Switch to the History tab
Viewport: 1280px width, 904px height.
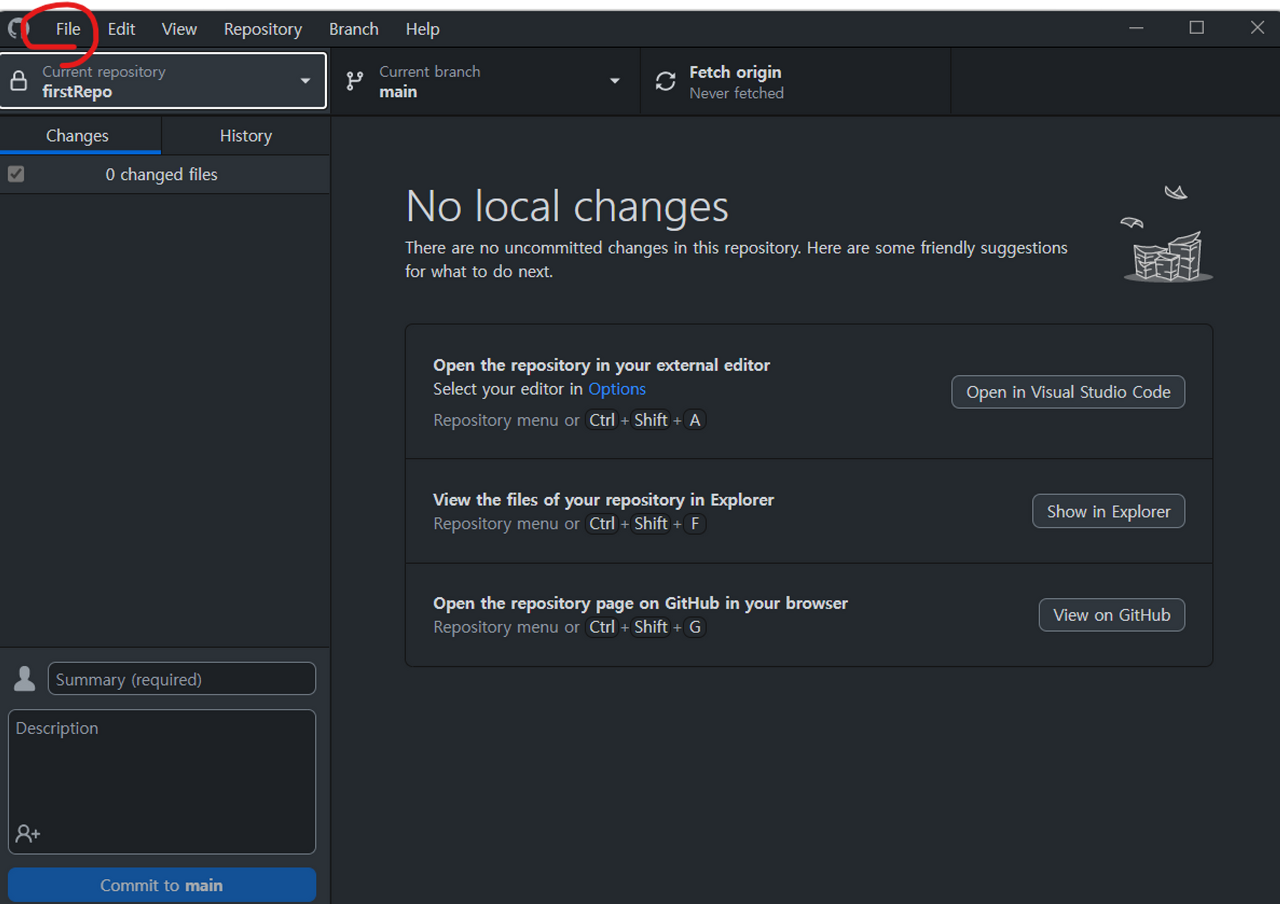tap(246, 136)
